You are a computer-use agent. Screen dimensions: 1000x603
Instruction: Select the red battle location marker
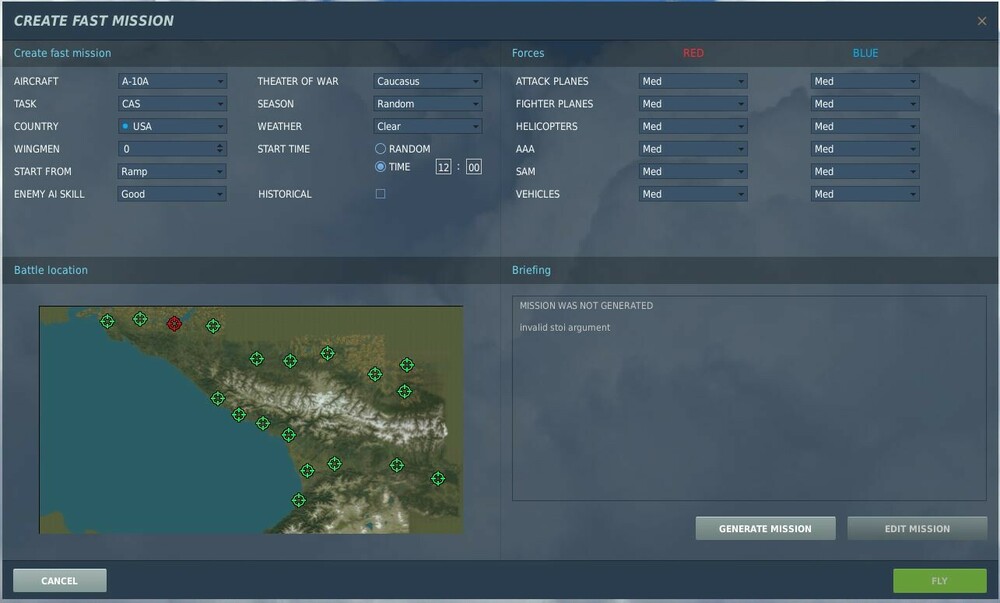[x=174, y=324]
